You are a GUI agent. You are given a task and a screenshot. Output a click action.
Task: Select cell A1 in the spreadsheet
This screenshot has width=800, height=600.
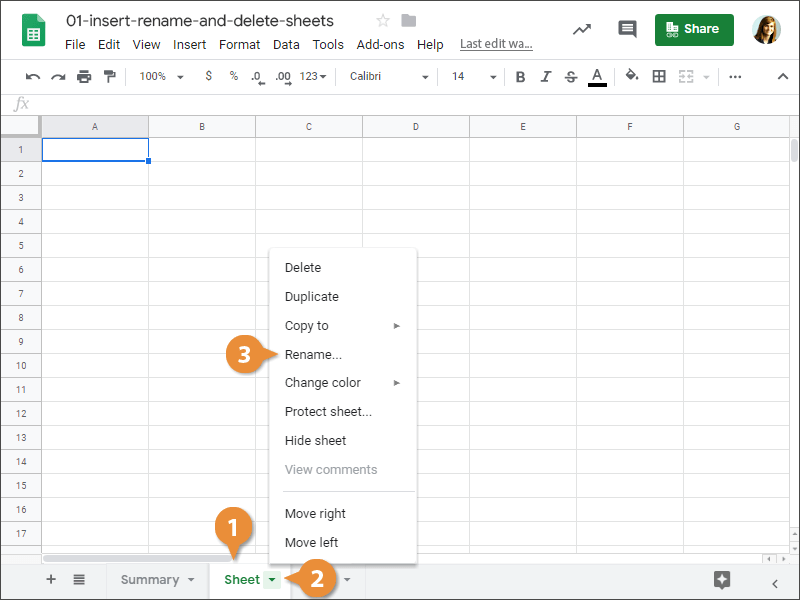coord(95,149)
